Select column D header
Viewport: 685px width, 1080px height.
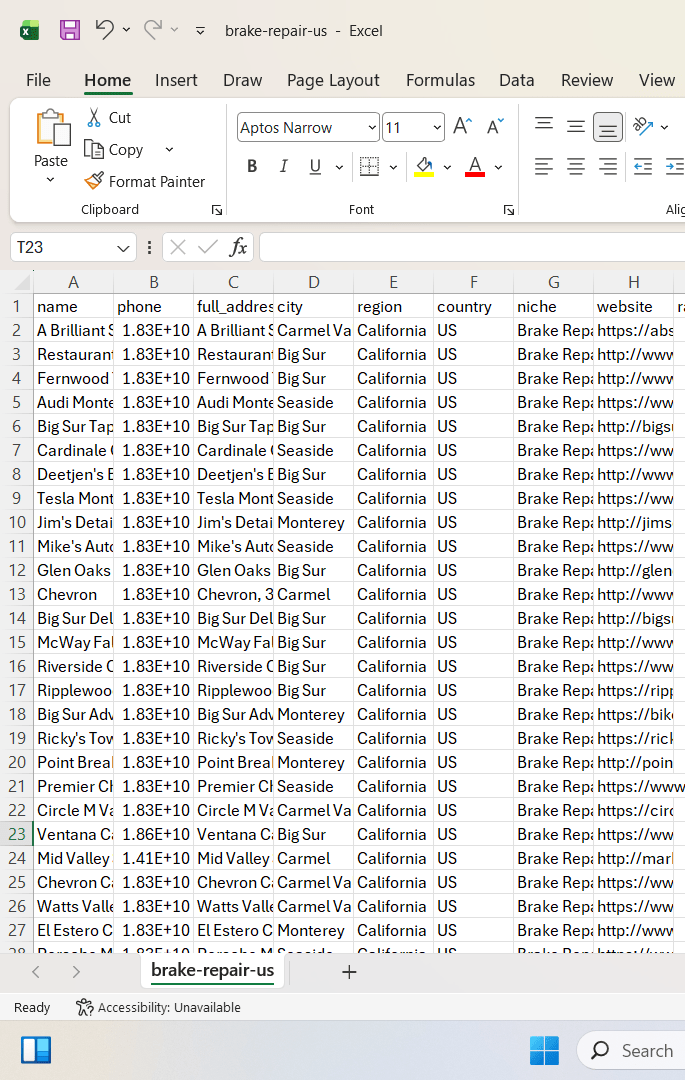pyautogui.click(x=313, y=282)
